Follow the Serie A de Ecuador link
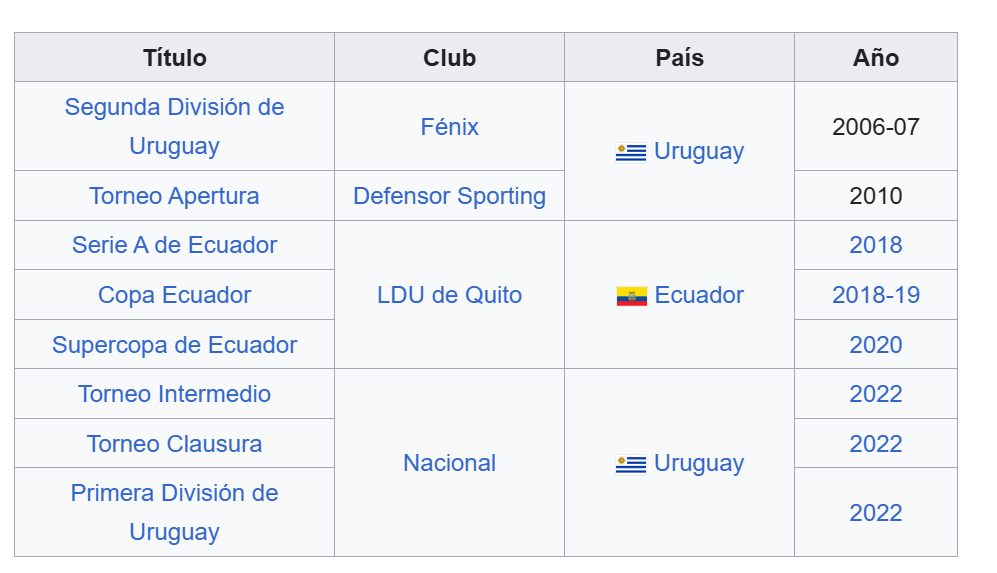This screenshot has width=997, height=573. click(x=174, y=245)
